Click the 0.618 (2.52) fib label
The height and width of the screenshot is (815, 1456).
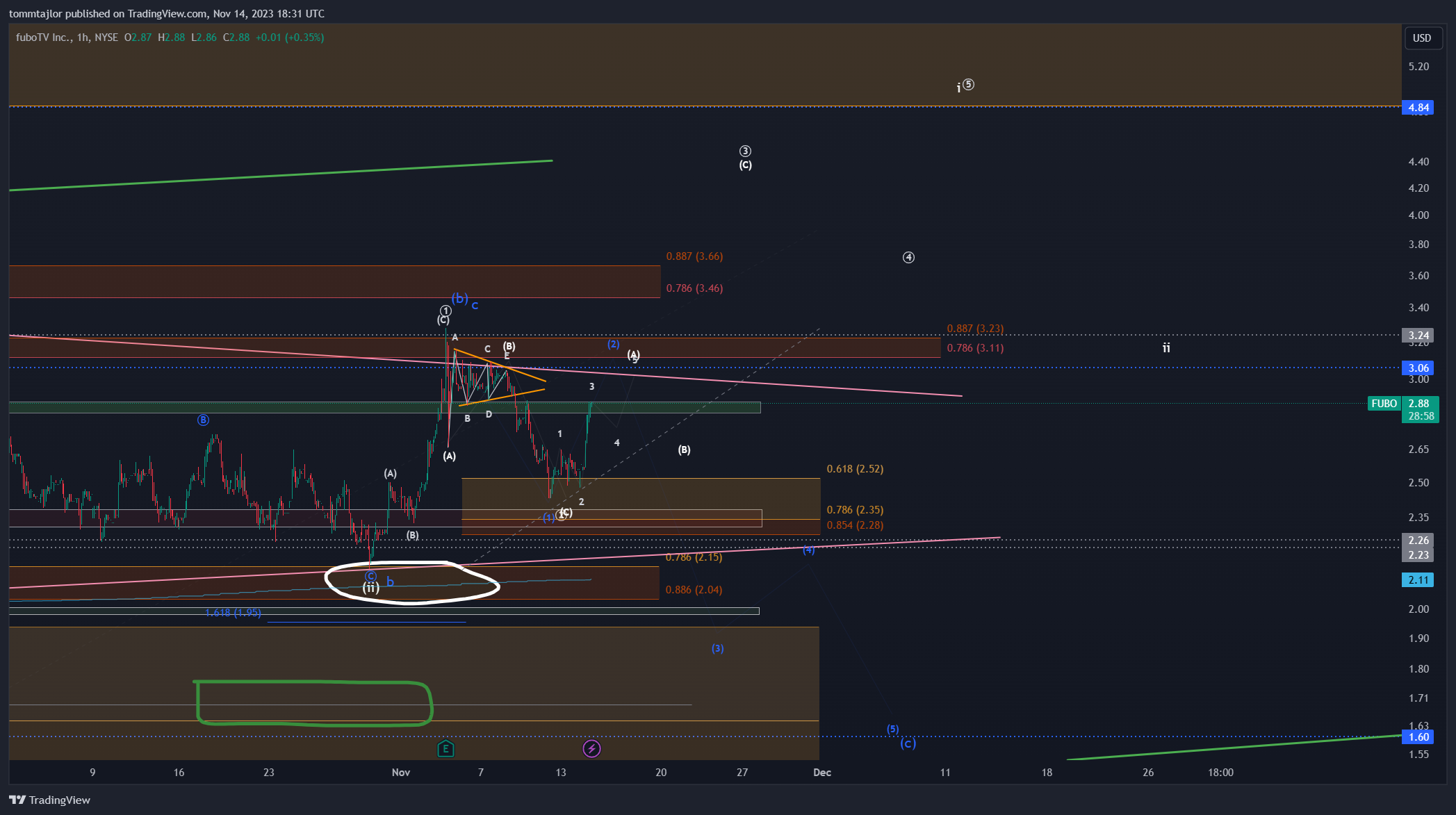tap(855, 469)
